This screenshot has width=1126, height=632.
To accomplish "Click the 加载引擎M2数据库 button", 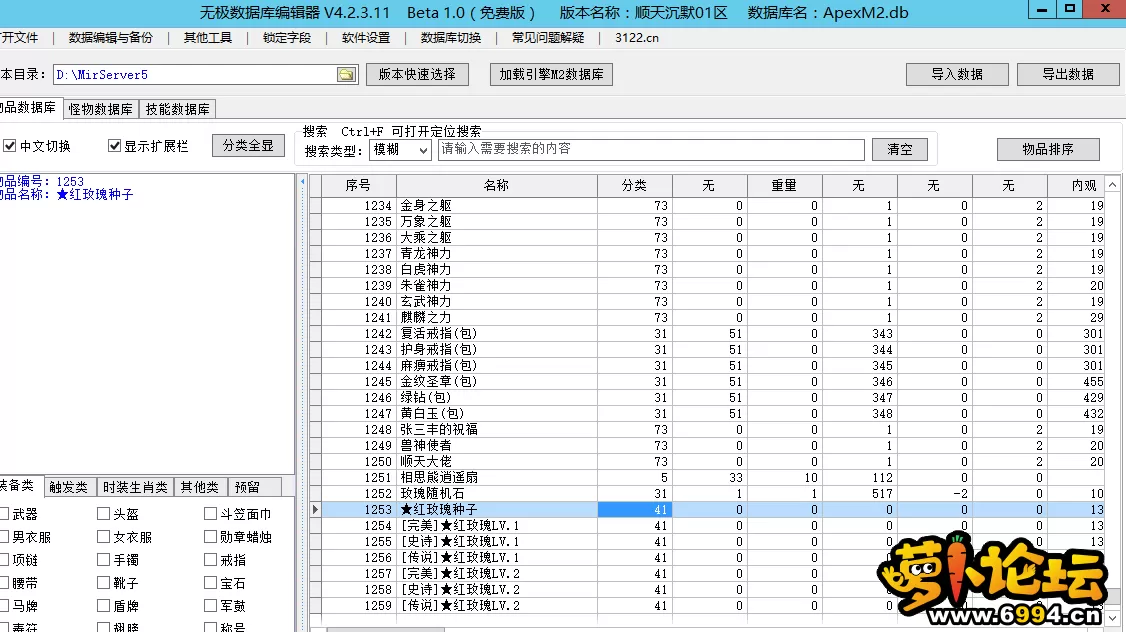I will (x=552, y=75).
